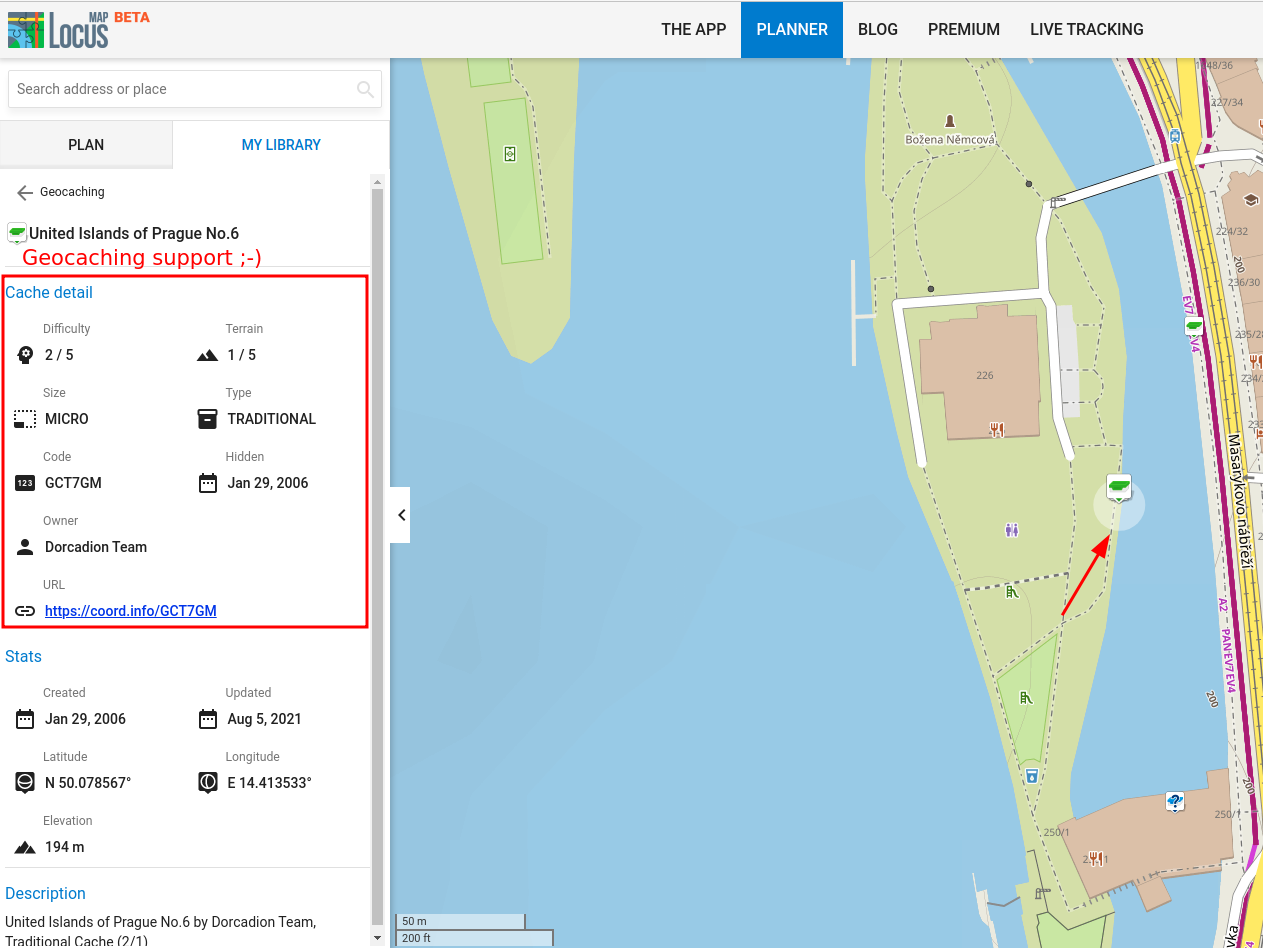
Task: Go back to Geocaching list
Action: [26, 192]
